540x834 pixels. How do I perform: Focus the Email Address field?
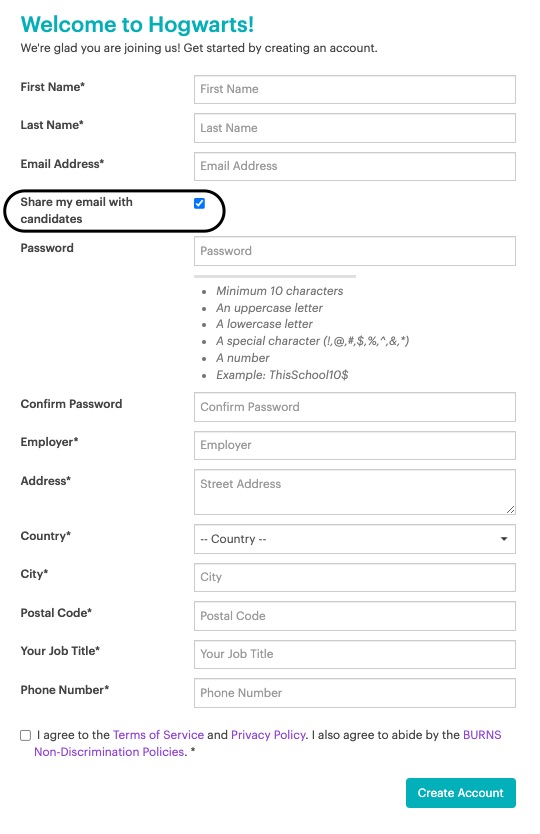tap(354, 166)
